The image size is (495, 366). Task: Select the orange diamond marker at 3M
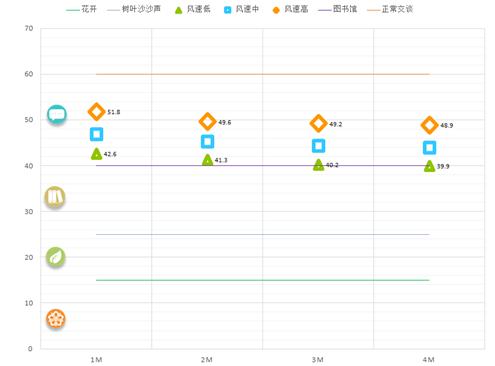pyautogui.click(x=318, y=123)
